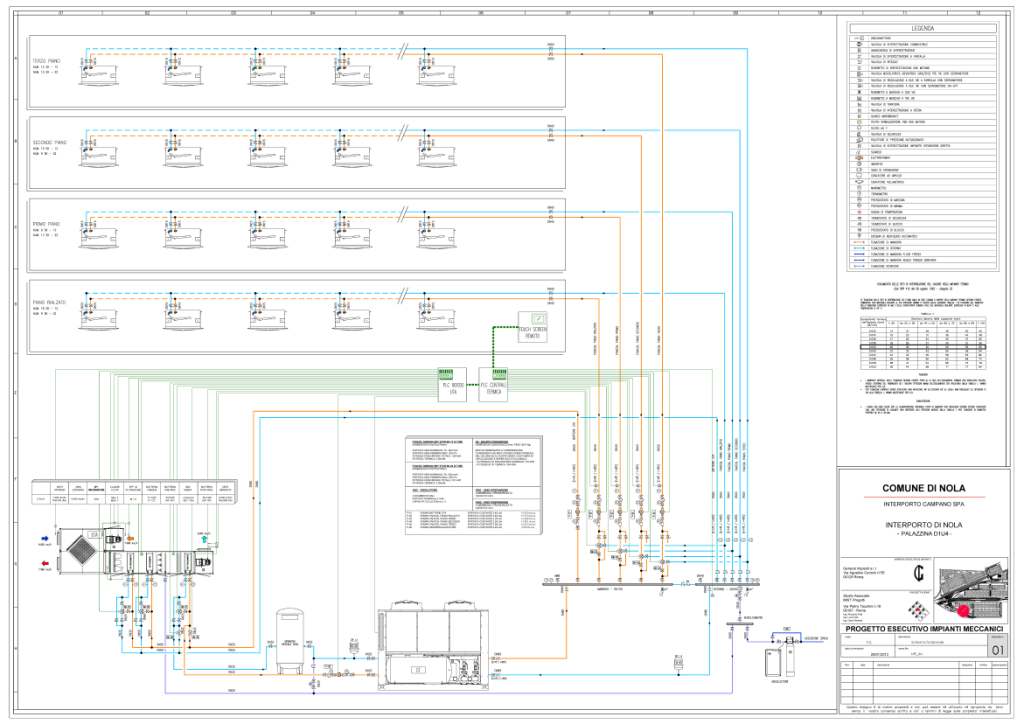Click the blue air inlet arrow
The width and height of the screenshot is (1024, 724).
pyautogui.click(x=44, y=535)
